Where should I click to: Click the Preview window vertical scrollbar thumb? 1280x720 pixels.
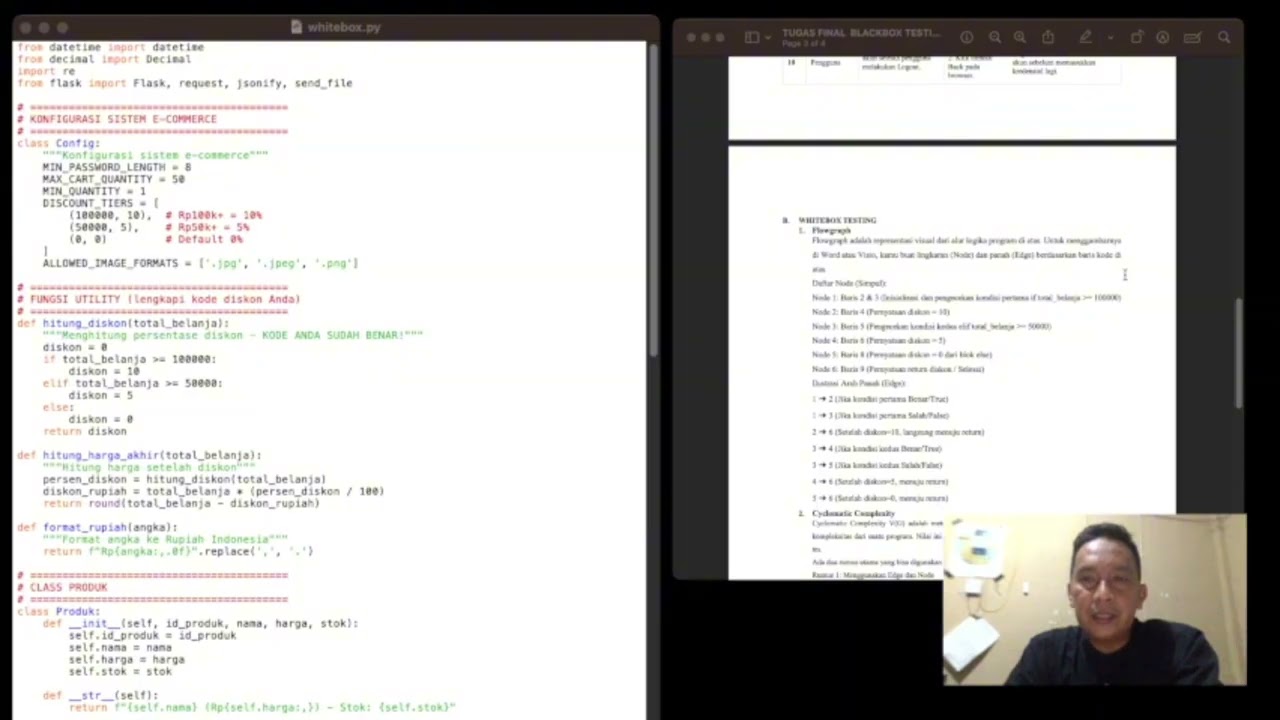coord(1240,353)
